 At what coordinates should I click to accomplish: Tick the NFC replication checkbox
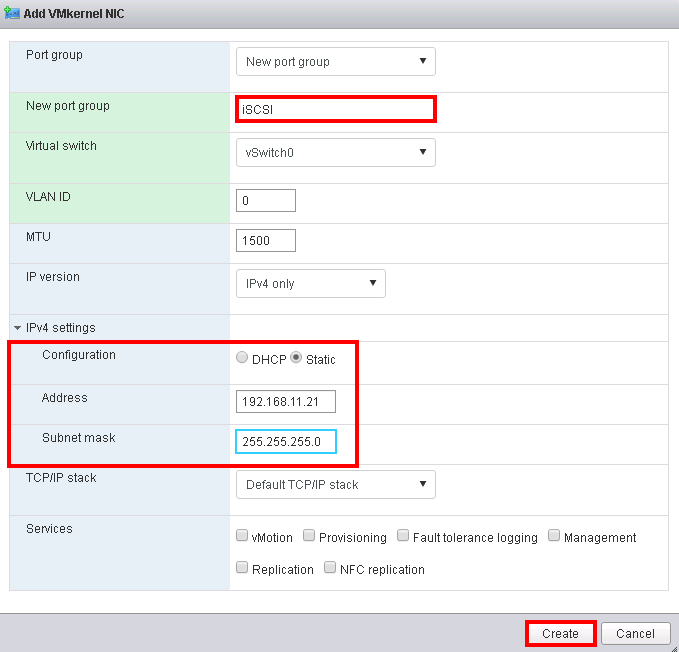(330, 568)
